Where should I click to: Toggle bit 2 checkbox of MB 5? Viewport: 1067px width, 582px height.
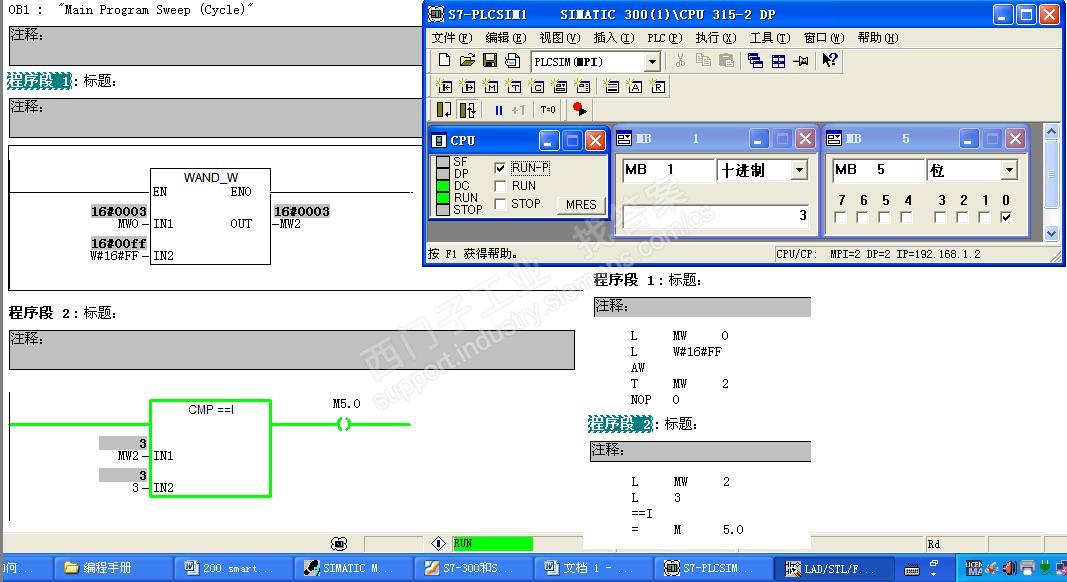click(962, 217)
